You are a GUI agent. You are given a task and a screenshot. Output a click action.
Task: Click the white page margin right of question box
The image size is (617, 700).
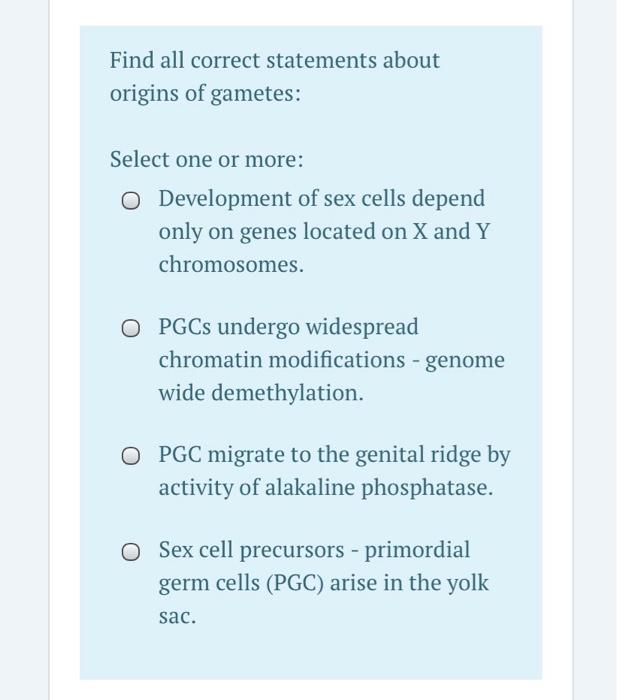coord(557,350)
